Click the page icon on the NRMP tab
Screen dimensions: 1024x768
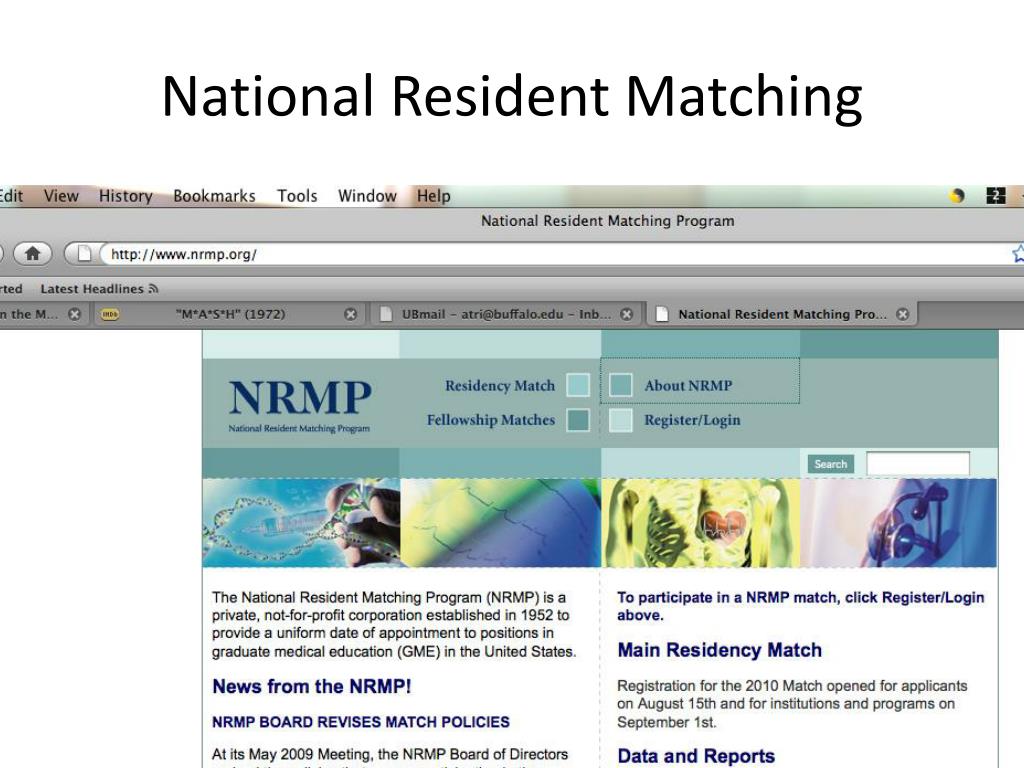click(662, 314)
